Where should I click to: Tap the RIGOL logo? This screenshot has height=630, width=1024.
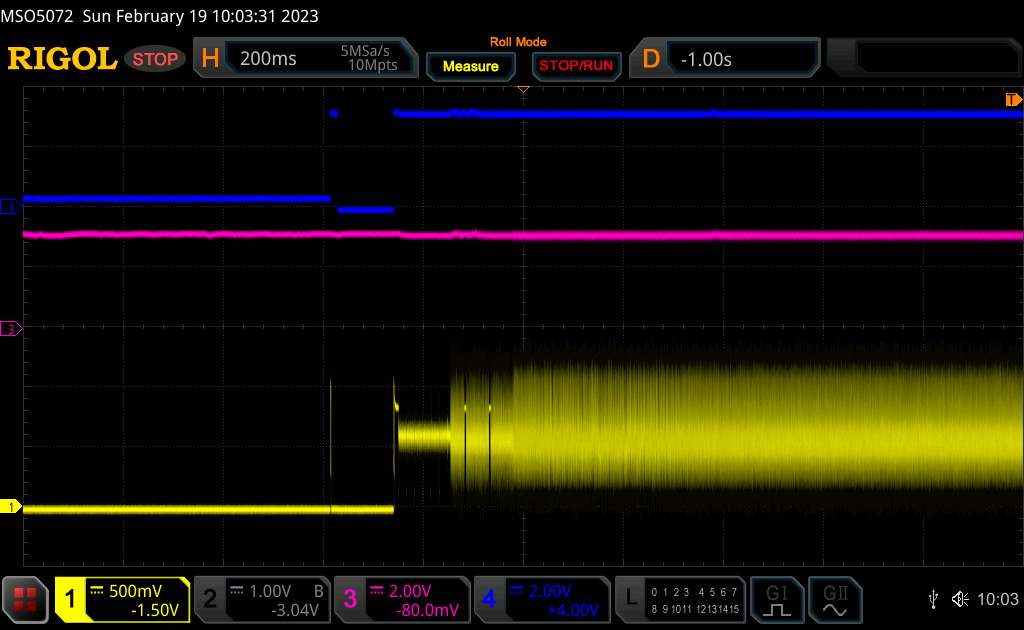[x=62, y=59]
